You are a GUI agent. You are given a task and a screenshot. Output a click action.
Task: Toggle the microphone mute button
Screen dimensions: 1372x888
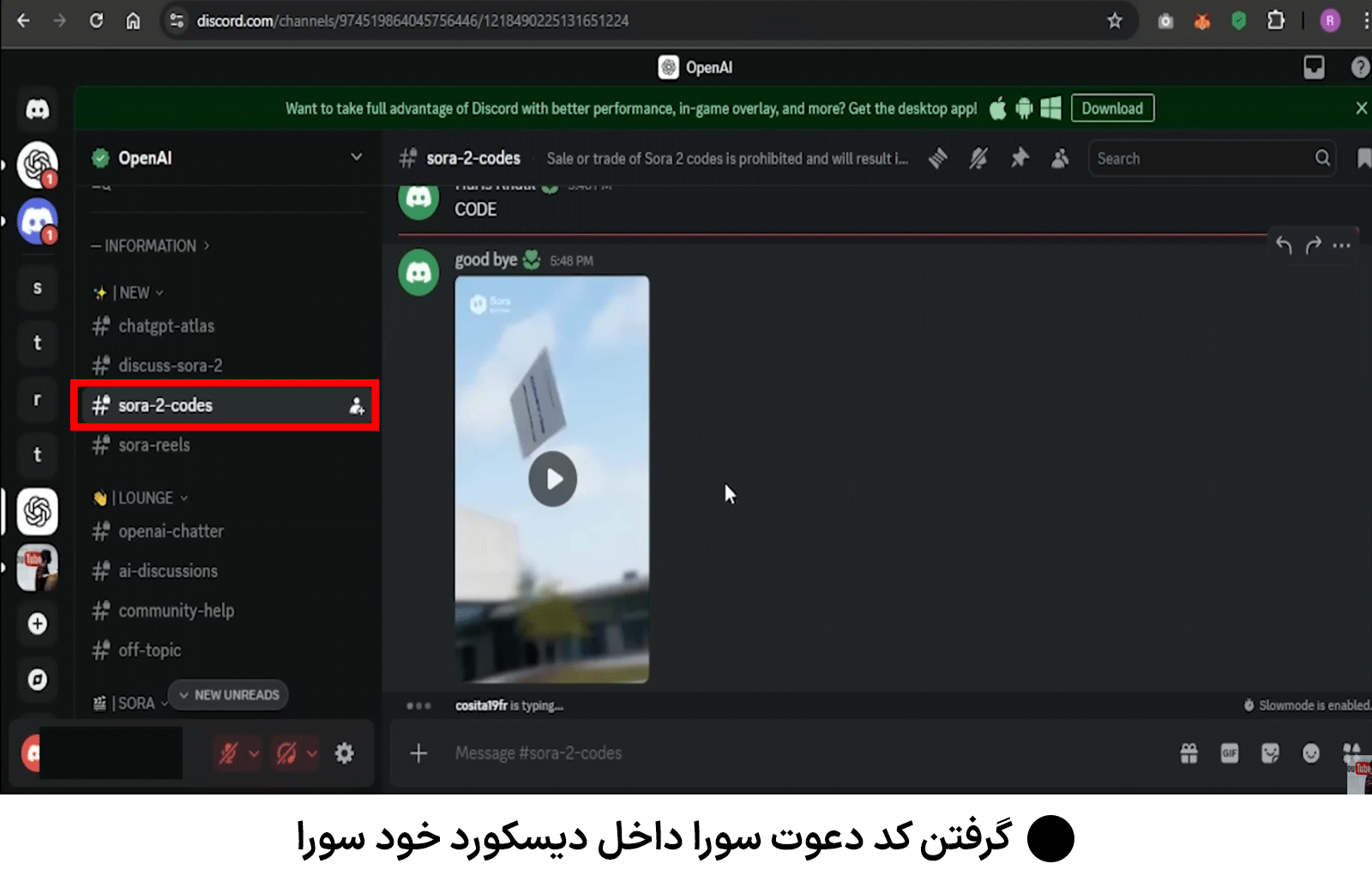click(x=231, y=752)
